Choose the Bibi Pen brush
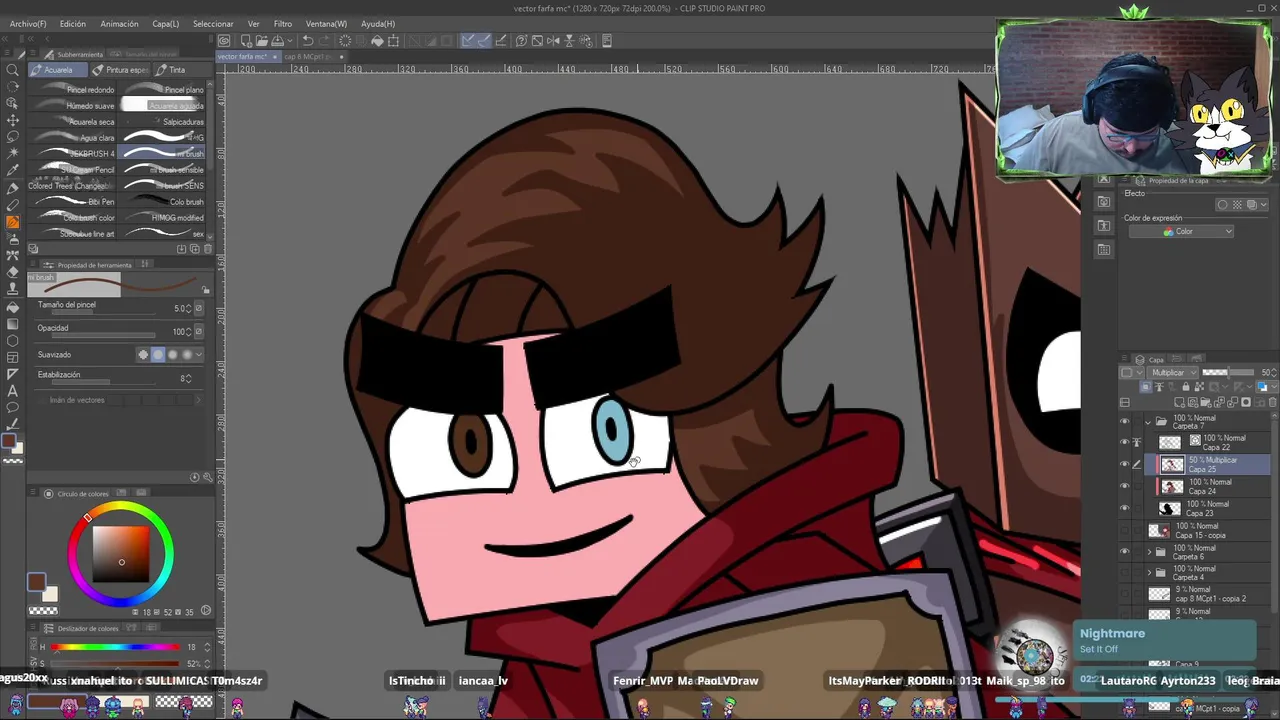The width and height of the screenshot is (1280, 720). tap(74, 202)
